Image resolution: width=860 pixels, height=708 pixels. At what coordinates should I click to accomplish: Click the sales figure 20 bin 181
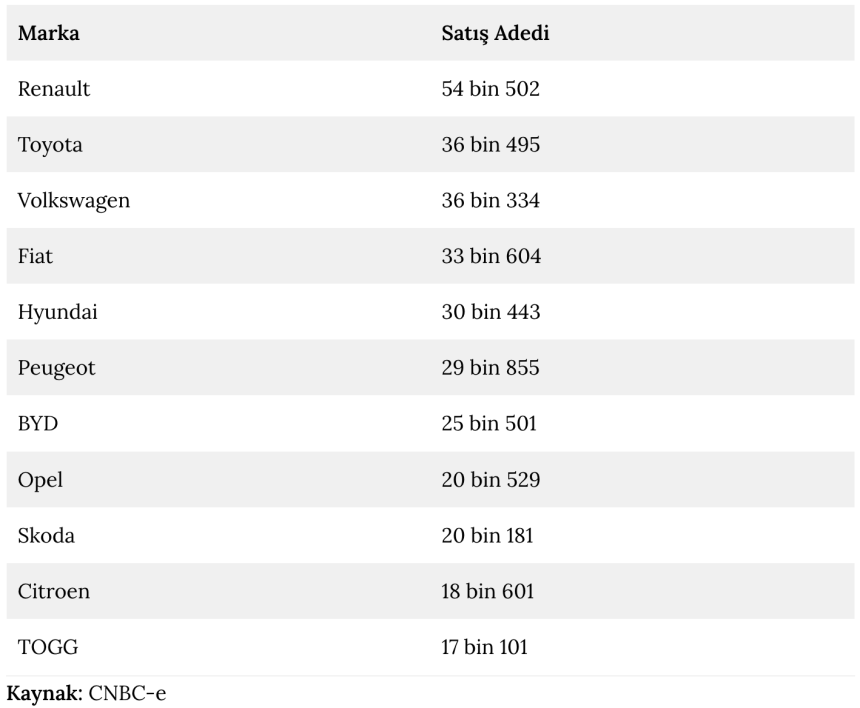pos(487,536)
